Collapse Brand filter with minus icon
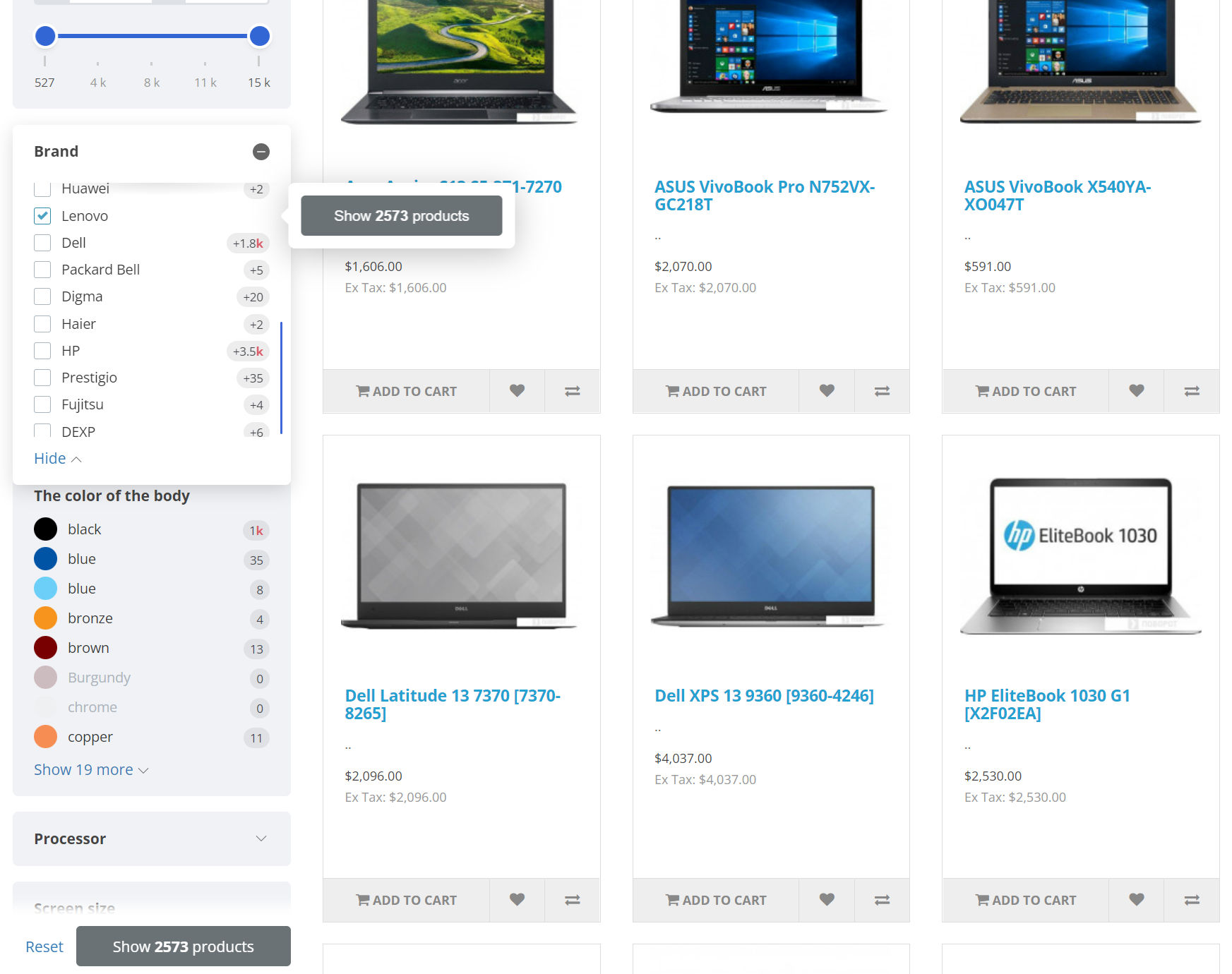 [261, 152]
